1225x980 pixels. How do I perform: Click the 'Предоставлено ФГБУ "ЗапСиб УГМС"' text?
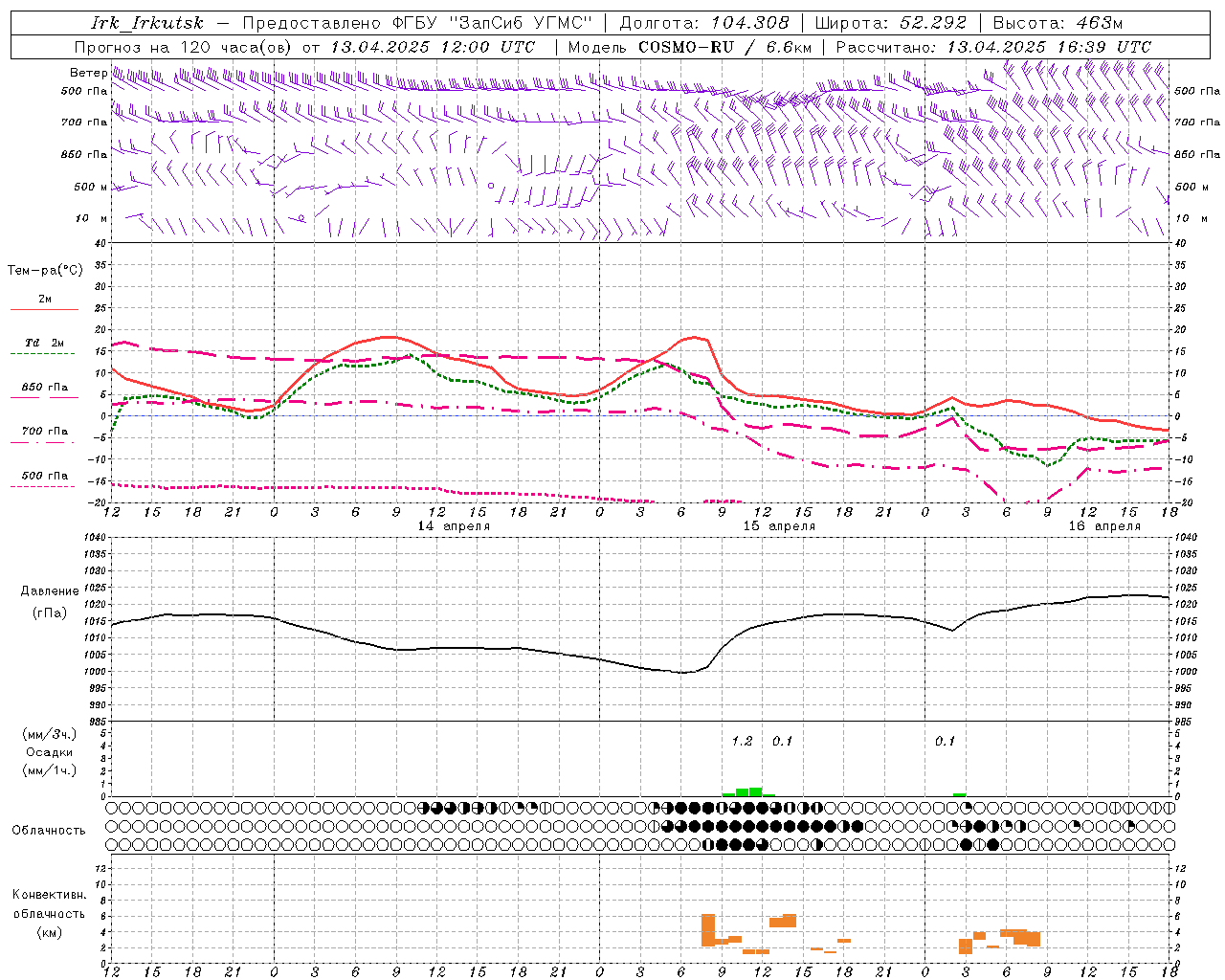pyautogui.click(x=418, y=23)
